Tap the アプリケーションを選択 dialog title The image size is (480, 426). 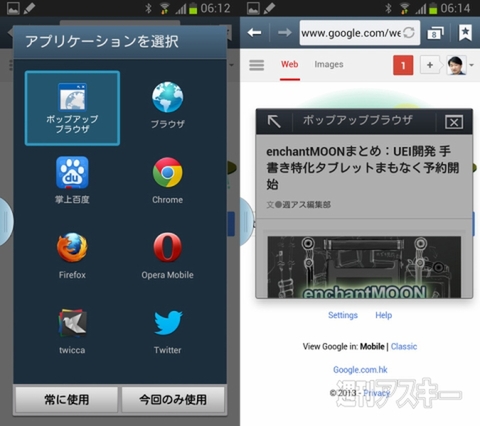click(102, 42)
